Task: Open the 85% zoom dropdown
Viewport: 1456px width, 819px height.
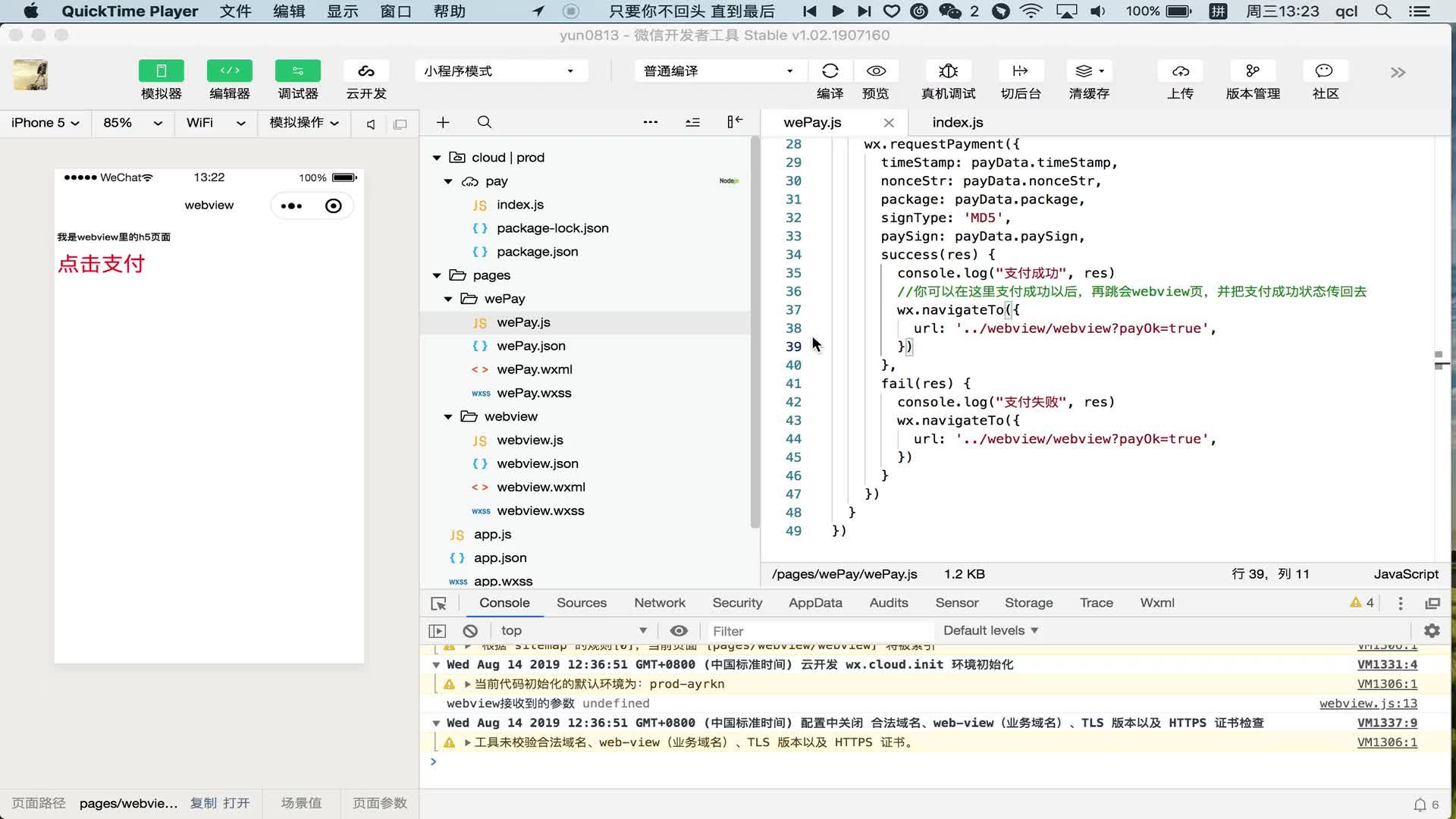Action: pos(133,123)
